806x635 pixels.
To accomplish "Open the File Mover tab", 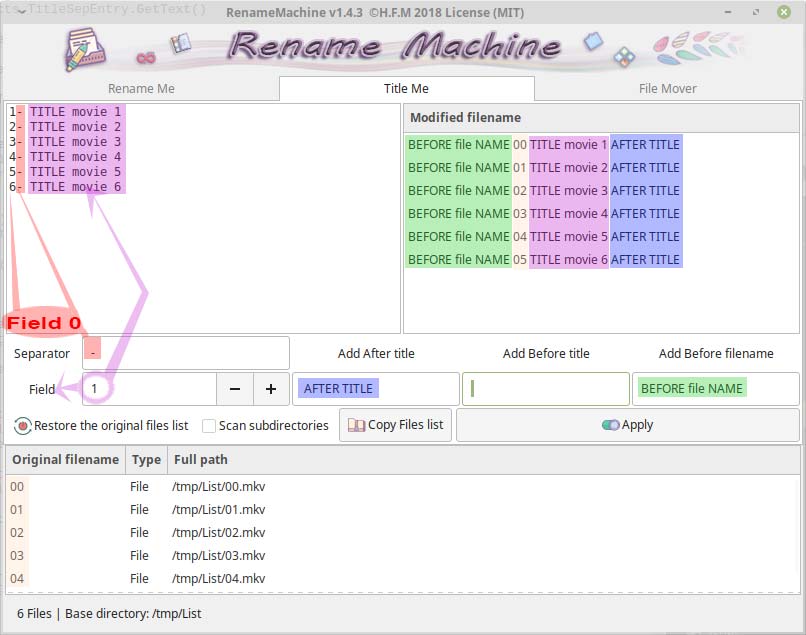I will (x=667, y=88).
